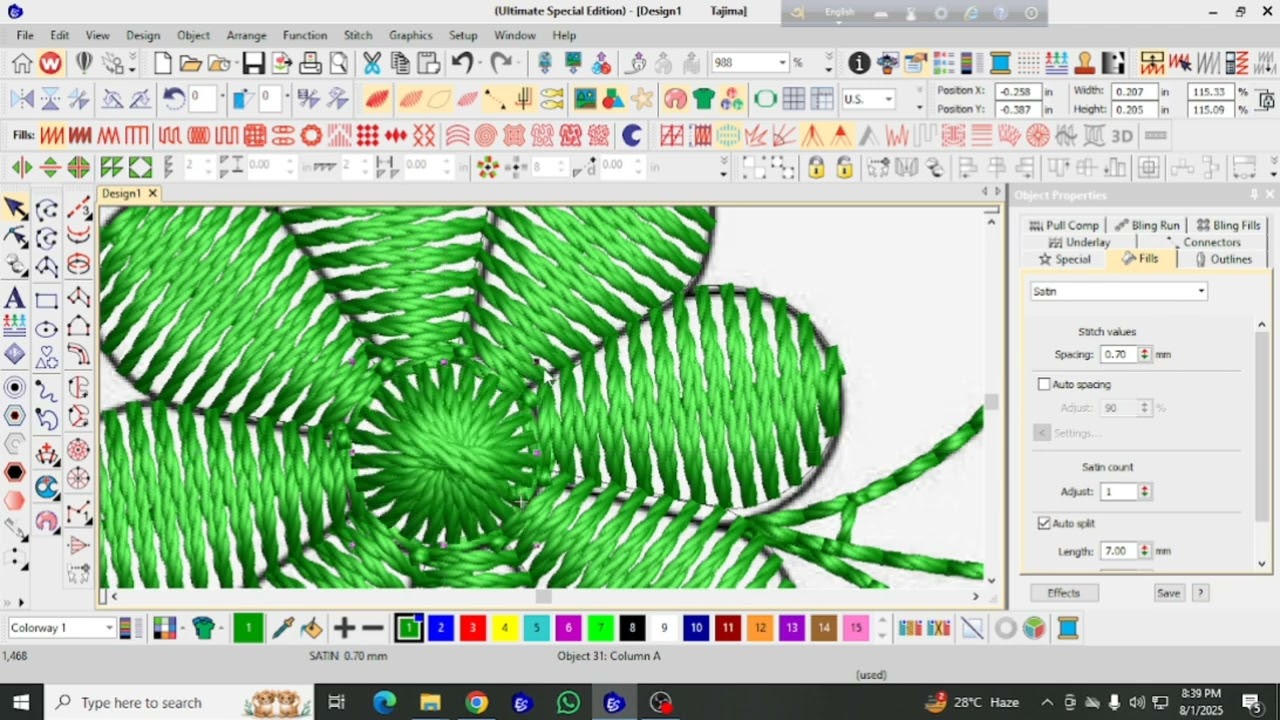The width and height of the screenshot is (1280, 720).
Task: Enable the Auto spacing checkbox
Action: [1044, 384]
